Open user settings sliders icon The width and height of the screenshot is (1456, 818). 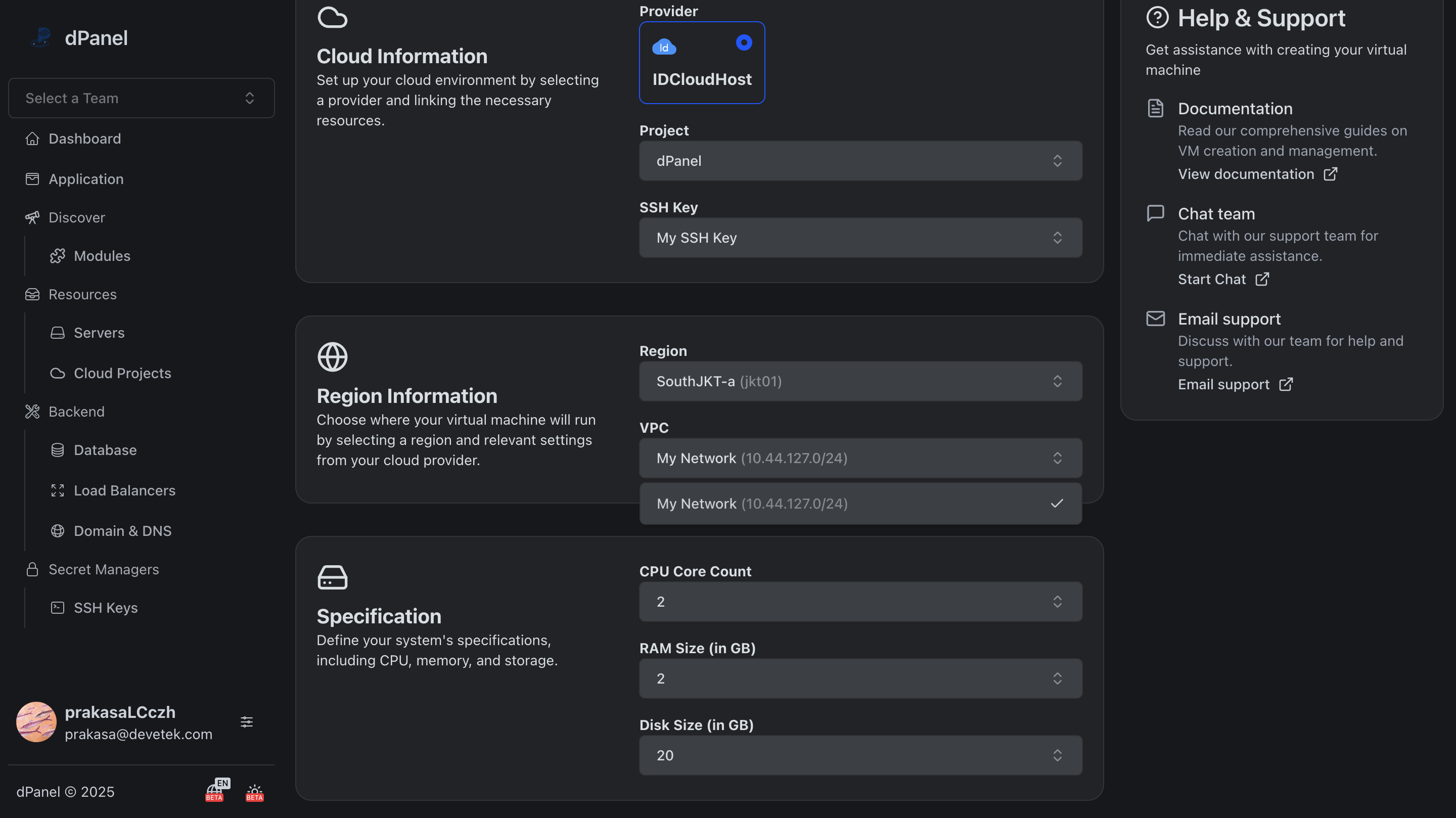246,722
